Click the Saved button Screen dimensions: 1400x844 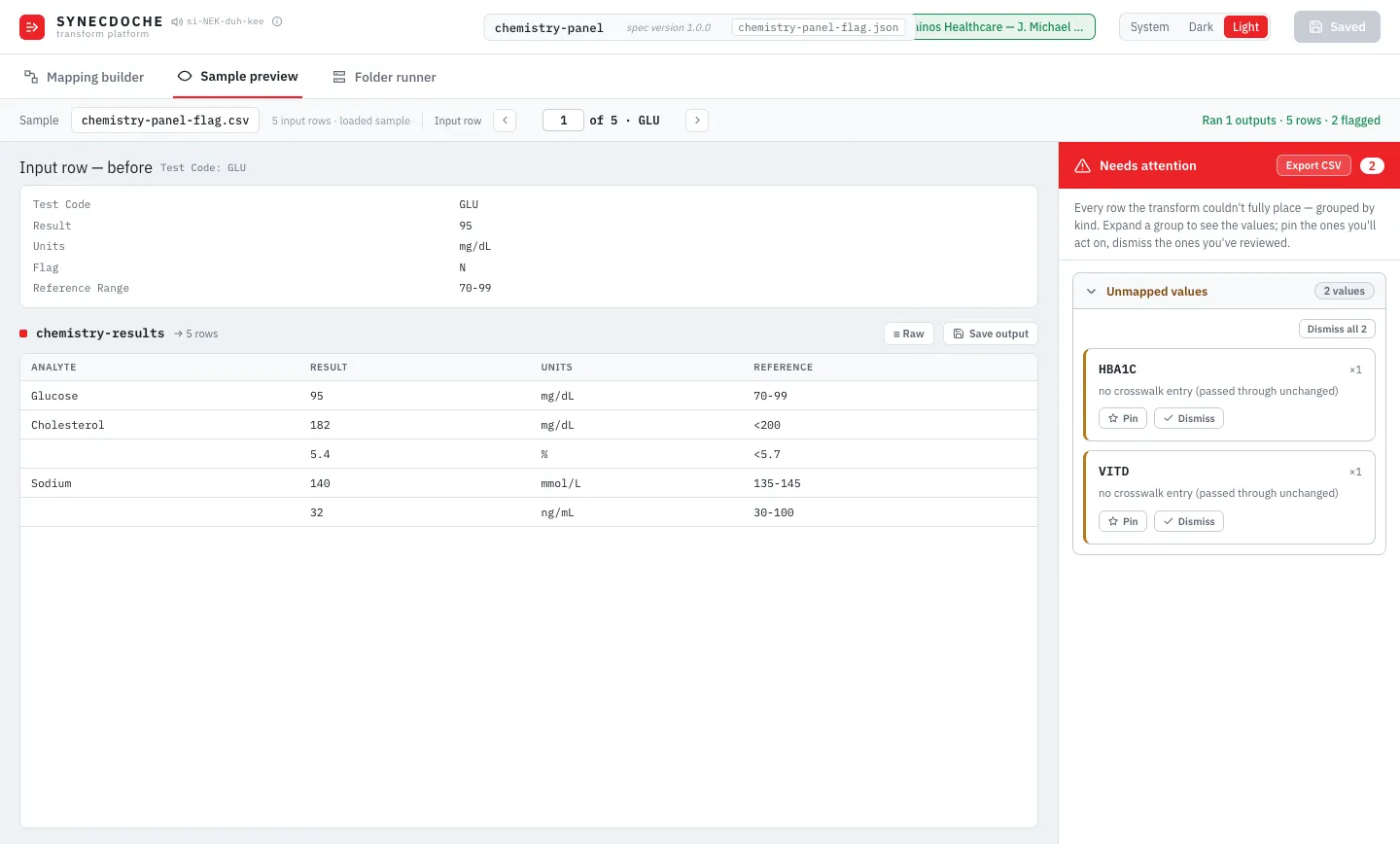pyautogui.click(x=1337, y=27)
